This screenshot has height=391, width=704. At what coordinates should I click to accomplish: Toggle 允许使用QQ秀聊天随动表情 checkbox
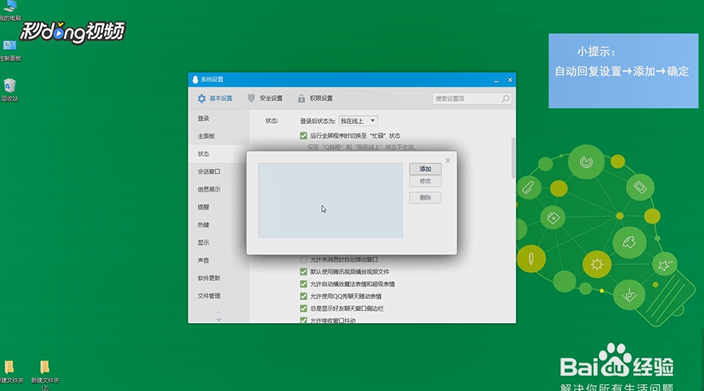click(x=304, y=296)
